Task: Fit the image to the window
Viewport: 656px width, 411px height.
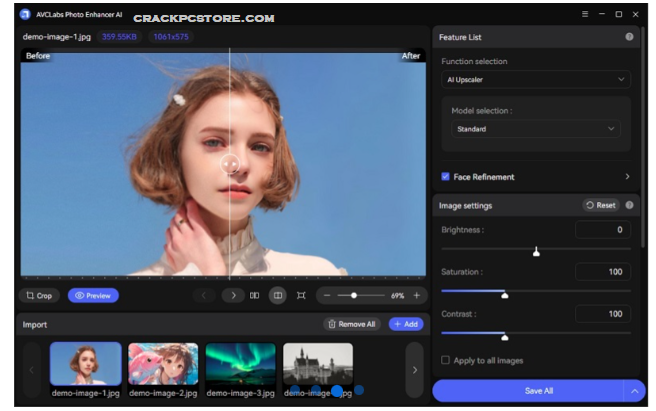Action: point(301,296)
